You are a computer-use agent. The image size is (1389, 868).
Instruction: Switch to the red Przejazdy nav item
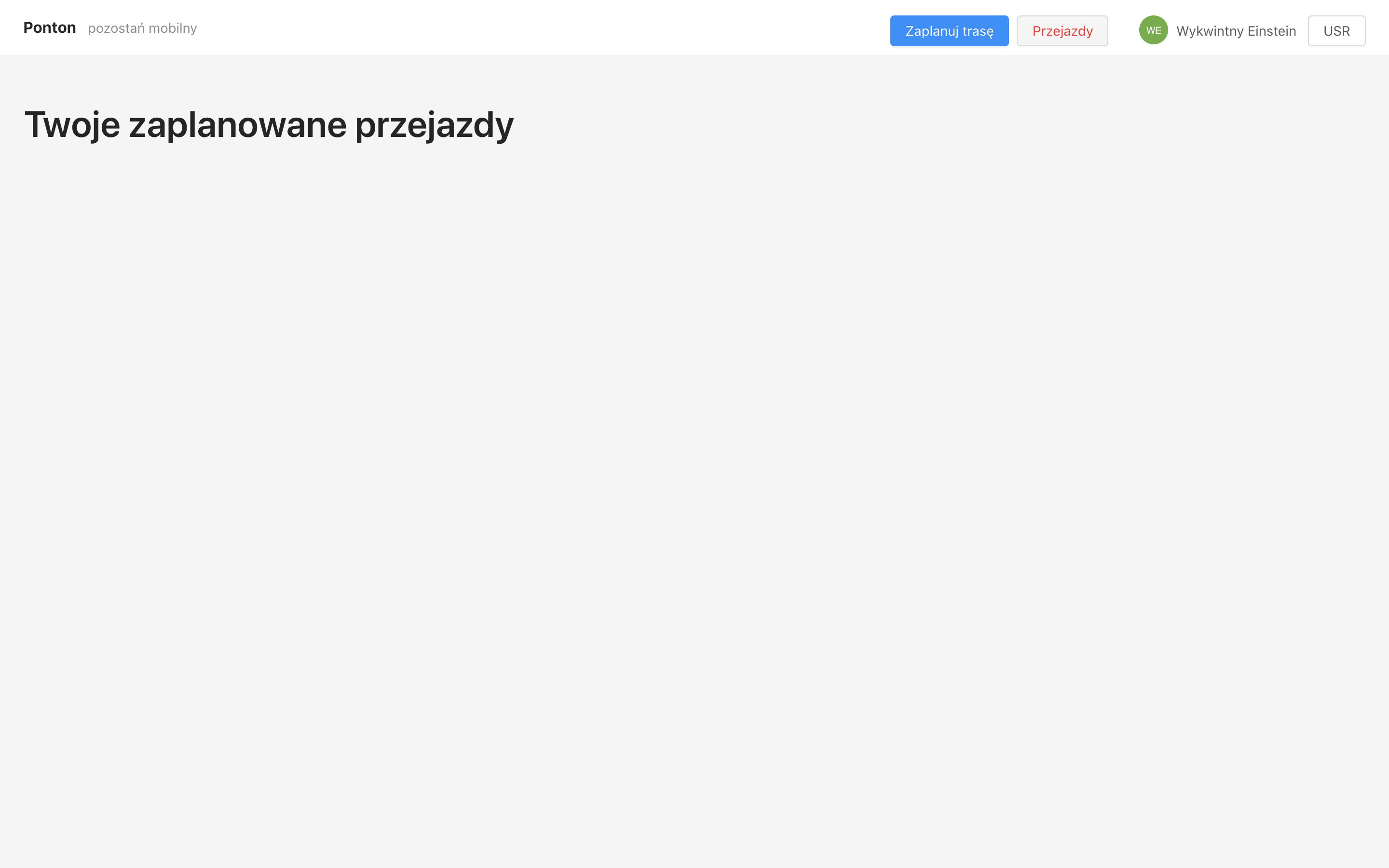point(1062,31)
